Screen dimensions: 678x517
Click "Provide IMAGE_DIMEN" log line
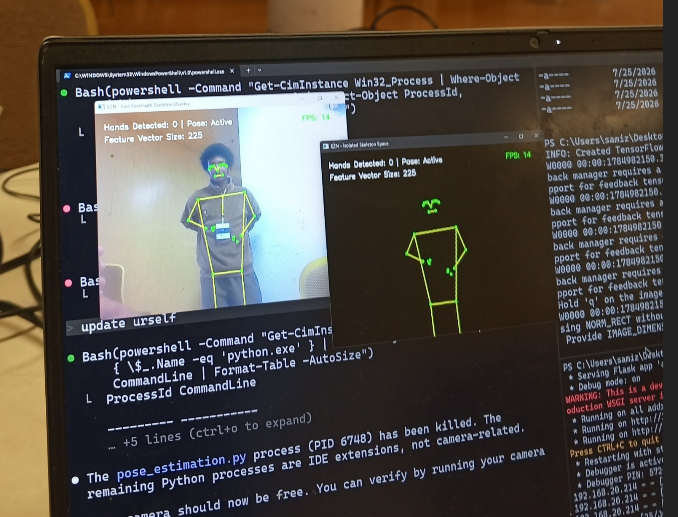(x=614, y=333)
